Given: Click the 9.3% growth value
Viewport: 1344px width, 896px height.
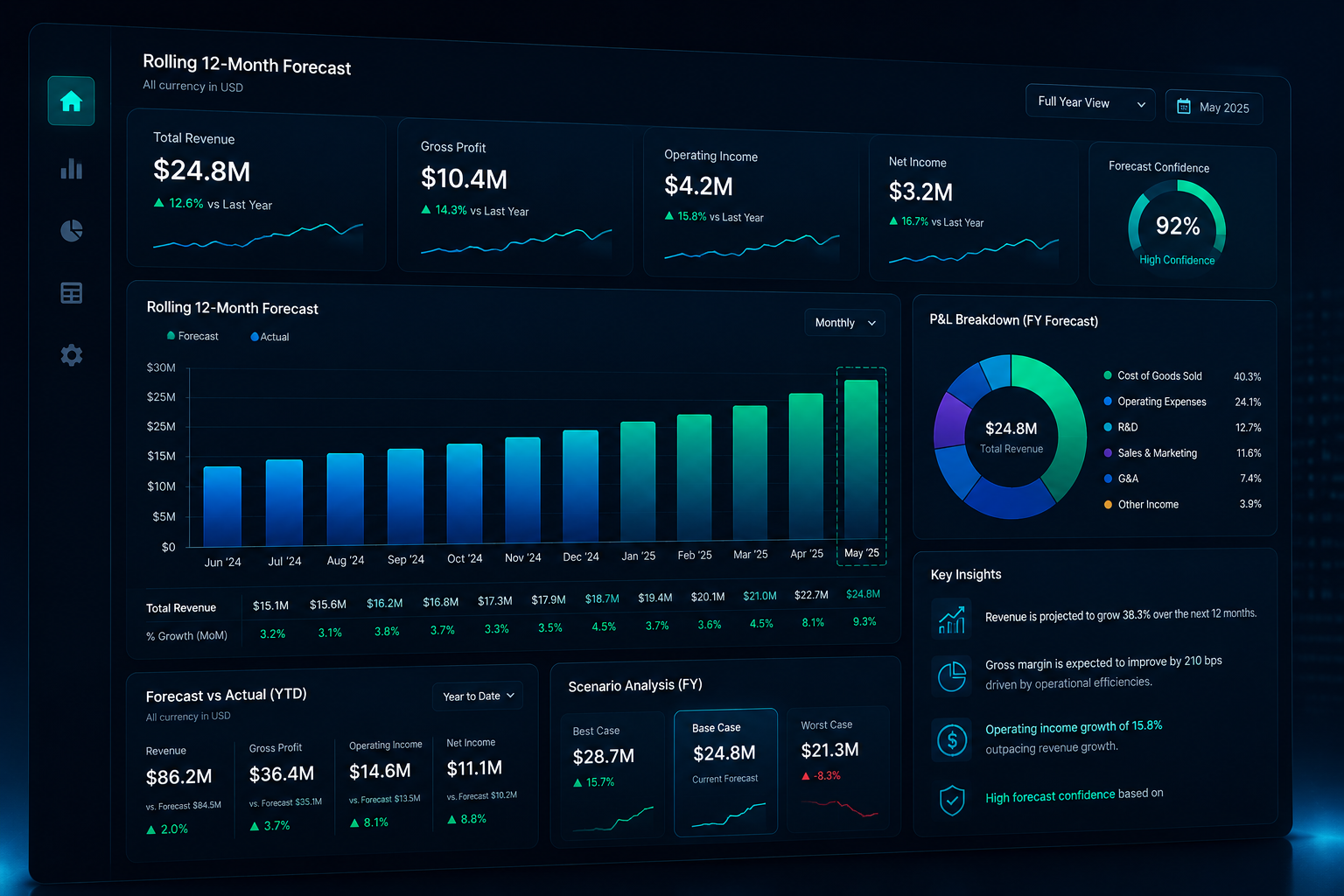Looking at the screenshot, I should click(x=864, y=621).
